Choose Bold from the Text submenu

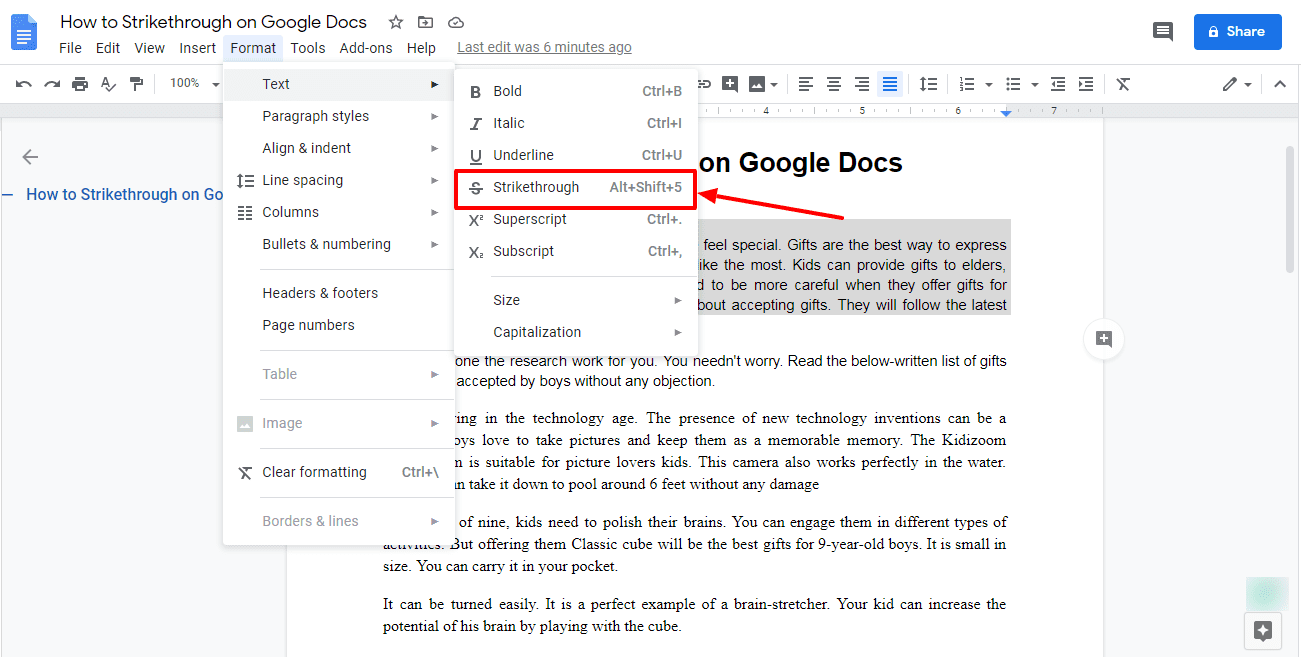[x=575, y=91]
